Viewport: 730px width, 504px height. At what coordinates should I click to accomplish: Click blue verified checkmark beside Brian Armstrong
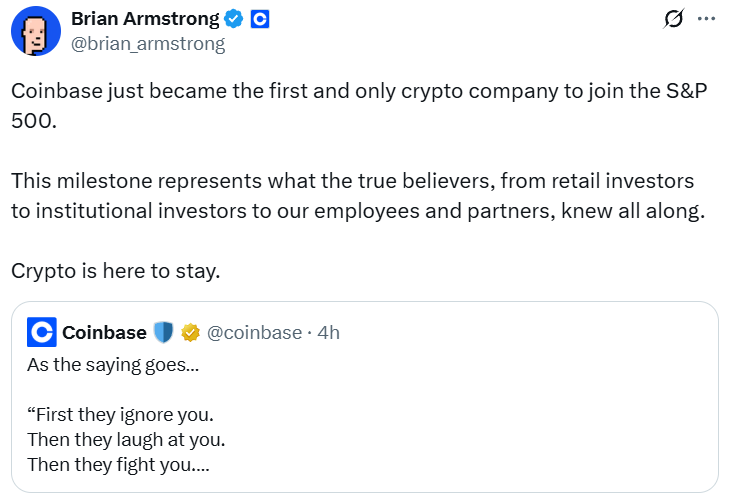point(233,19)
